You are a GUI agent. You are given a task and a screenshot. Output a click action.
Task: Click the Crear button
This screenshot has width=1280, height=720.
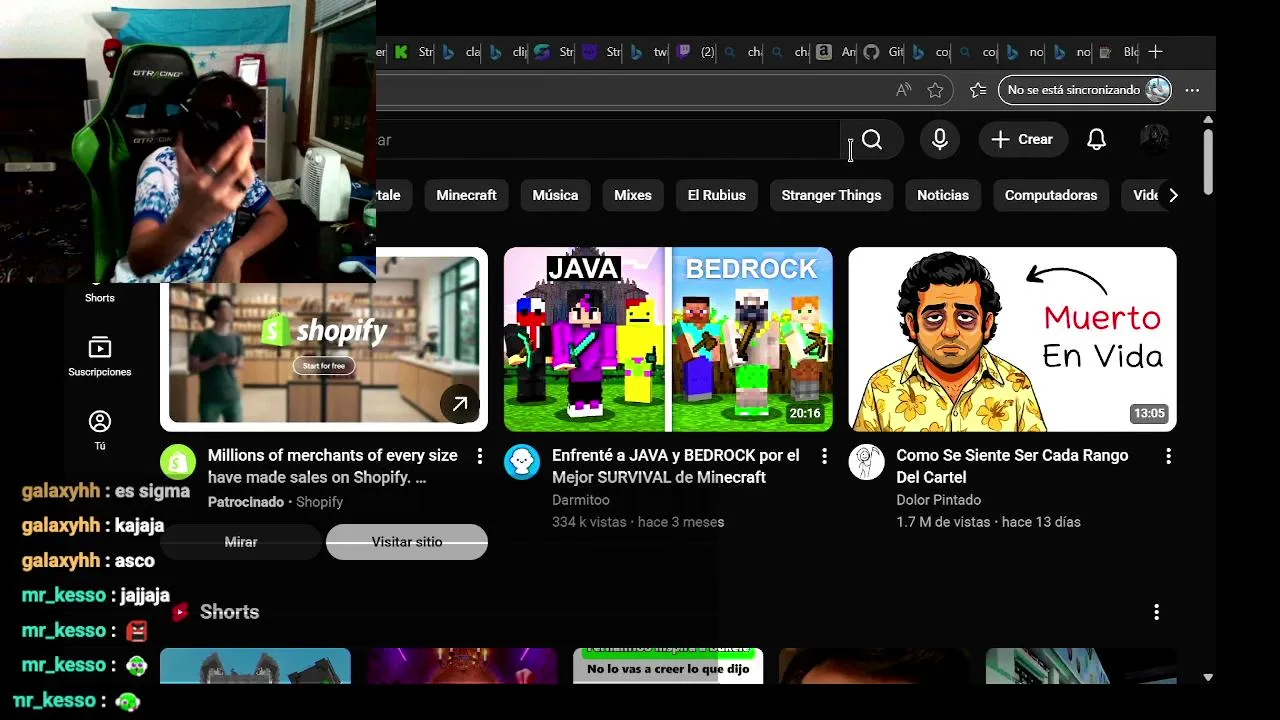pos(1022,140)
